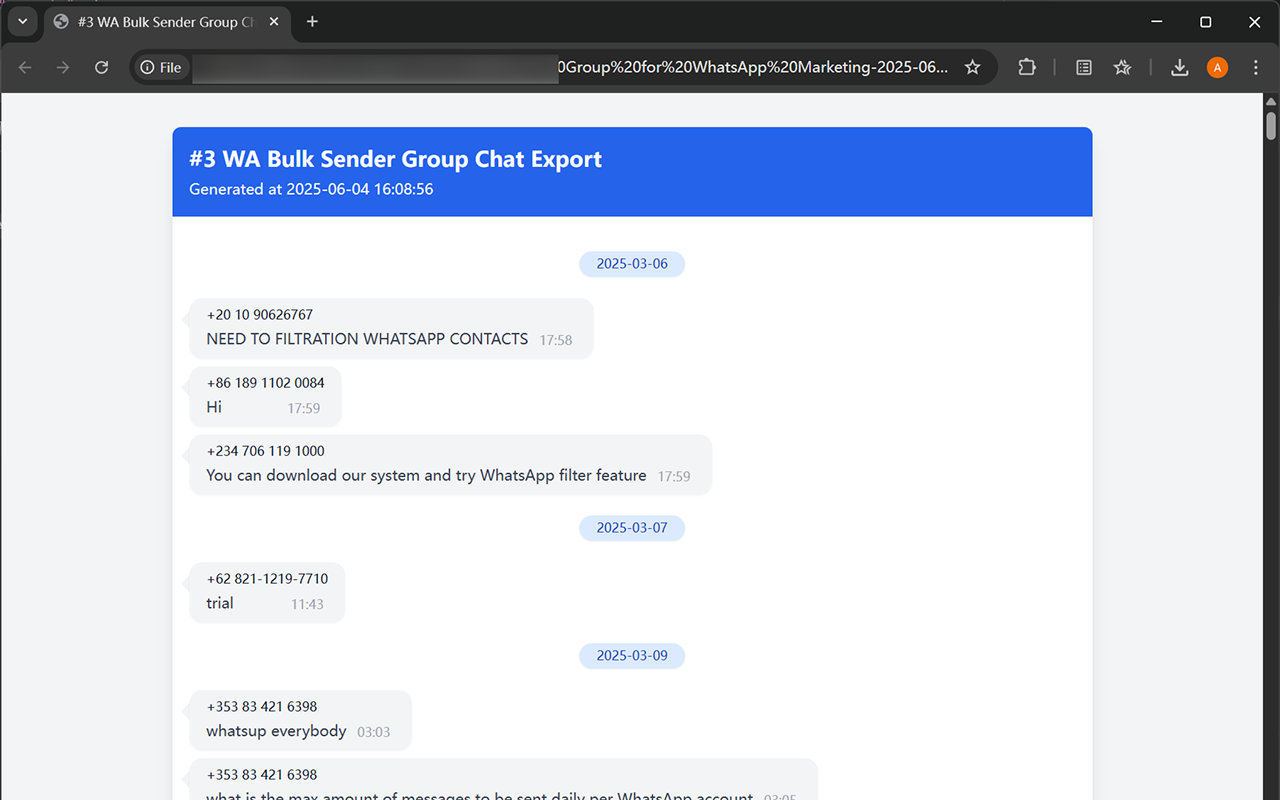The height and width of the screenshot is (800, 1280).
Task: Click the scrollbar up arrow
Action: click(x=1271, y=100)
